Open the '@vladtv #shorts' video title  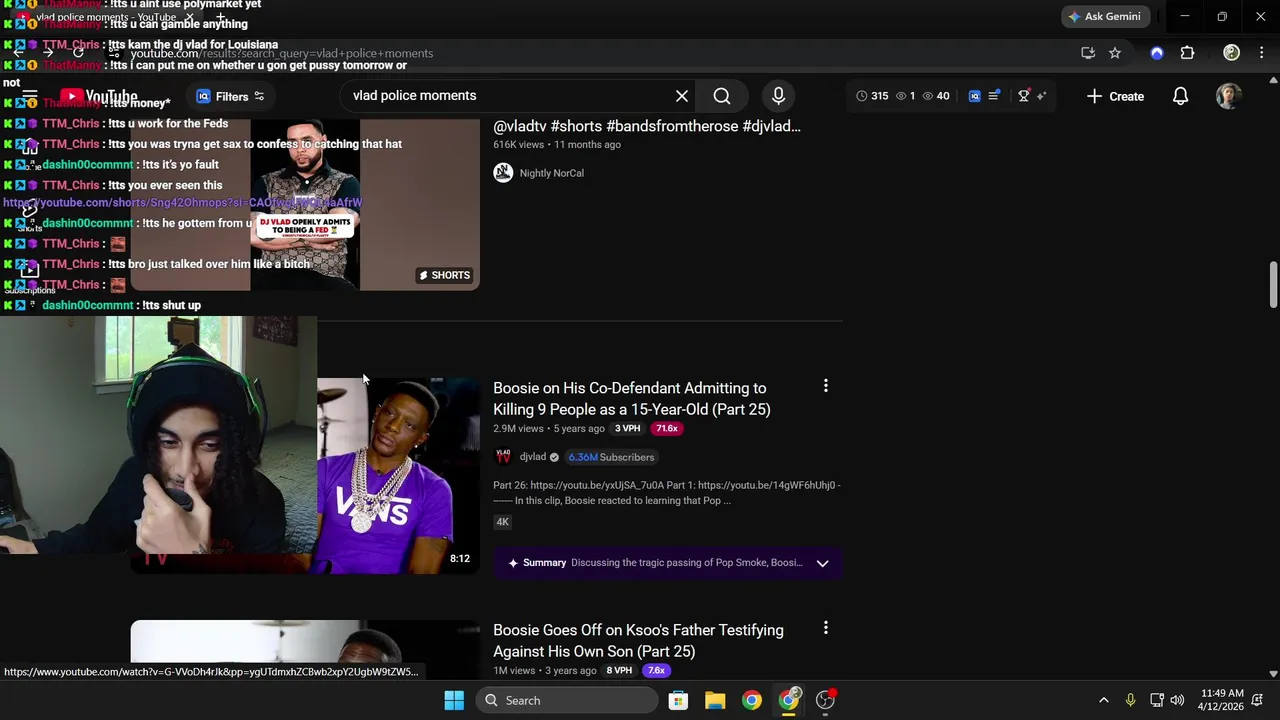[x=647, y=126]
